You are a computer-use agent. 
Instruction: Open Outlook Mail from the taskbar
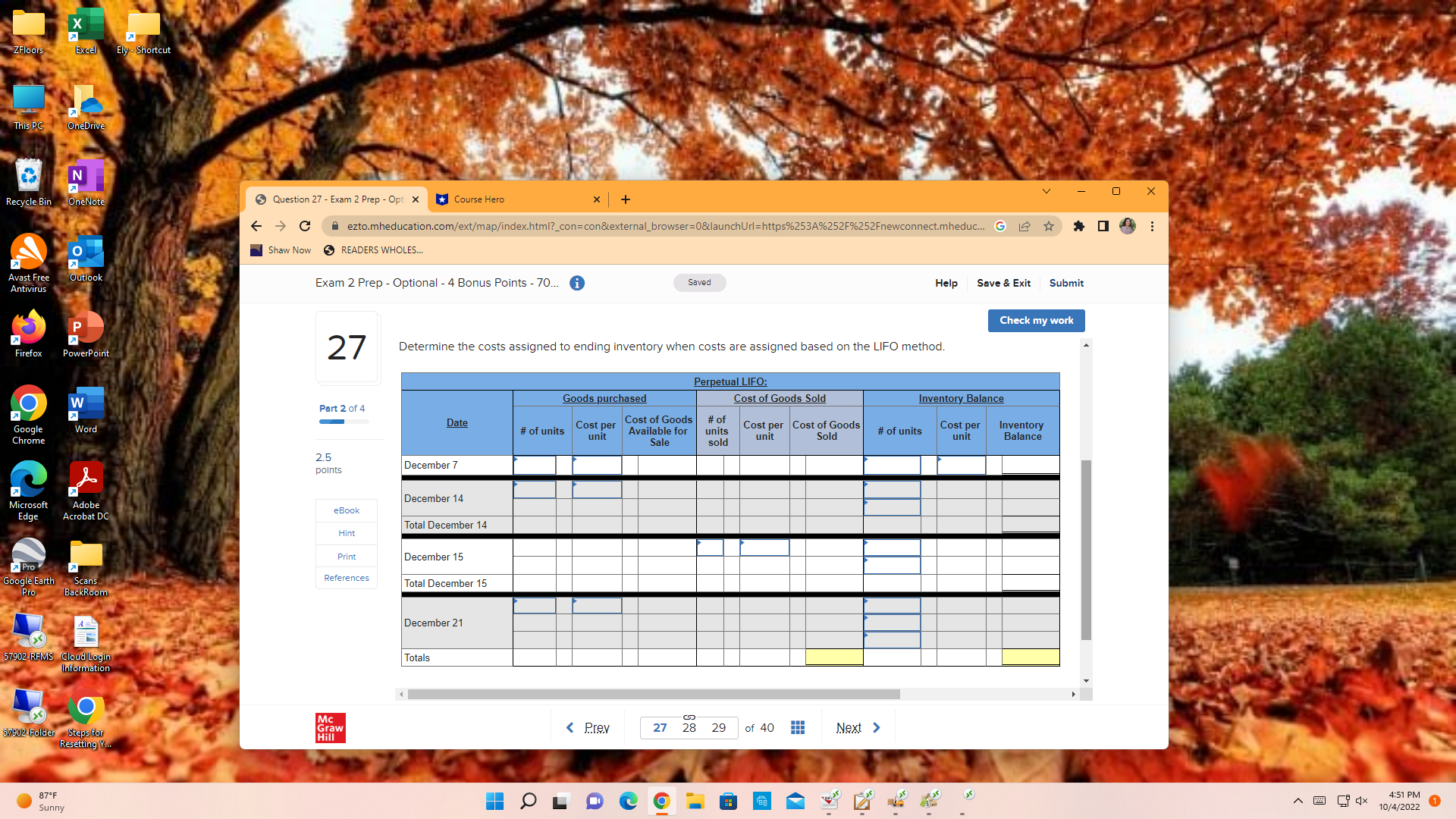coord(795,800)
